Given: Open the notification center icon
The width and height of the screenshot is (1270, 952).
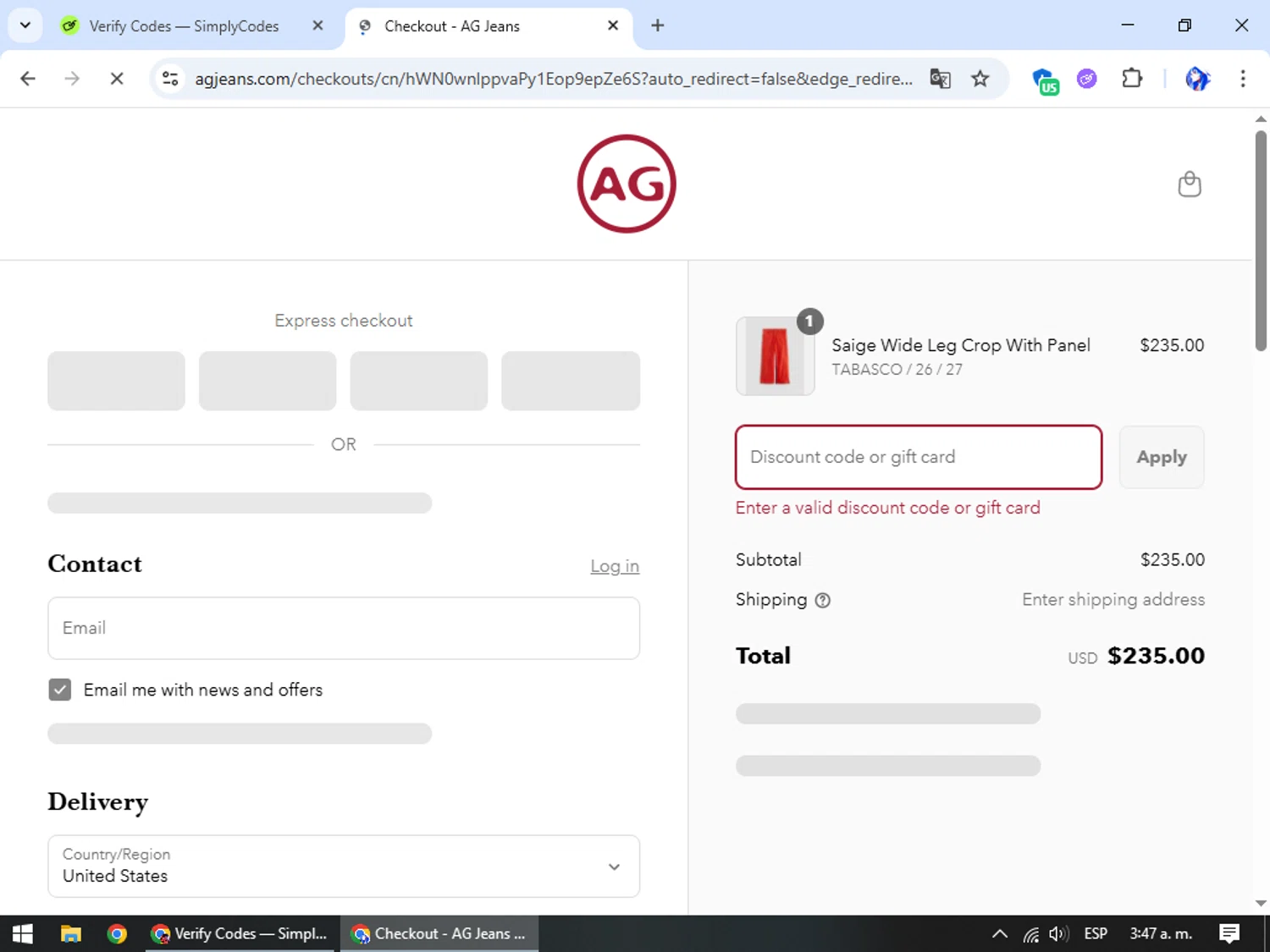Looking at the screenshot, I should pos(1229,933).
